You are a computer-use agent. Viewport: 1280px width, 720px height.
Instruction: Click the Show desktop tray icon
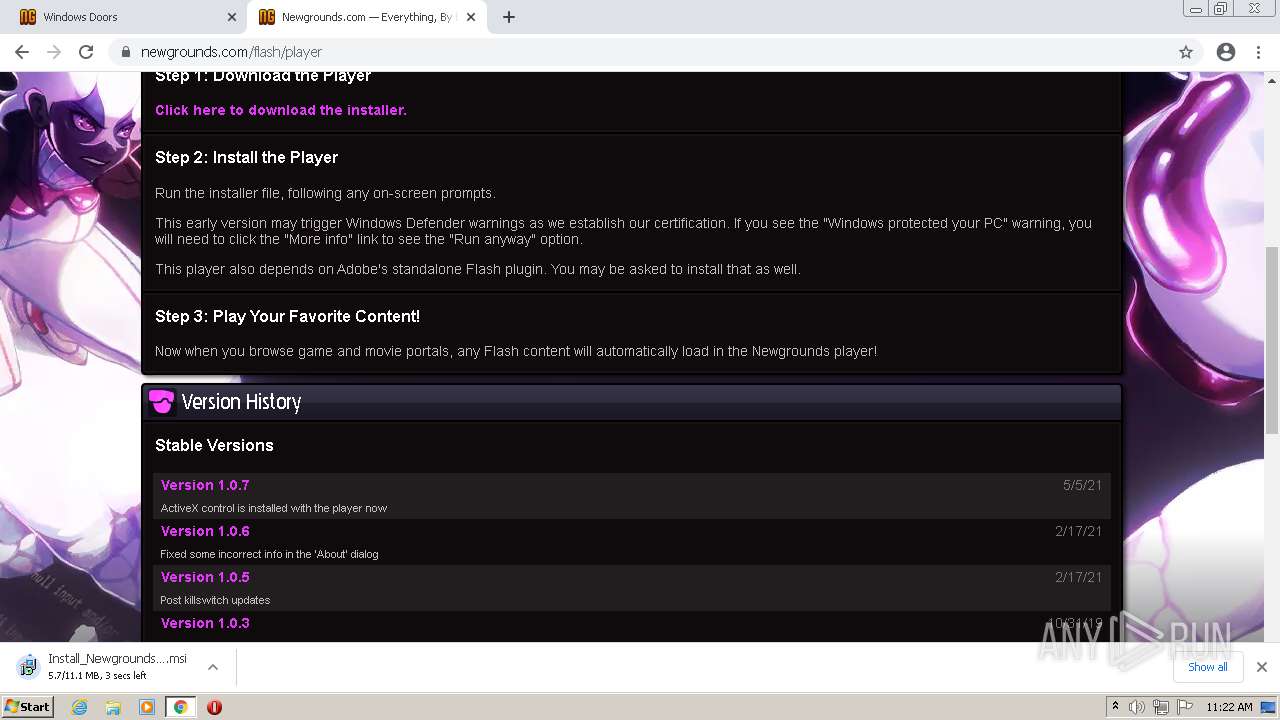[1268, 707]
